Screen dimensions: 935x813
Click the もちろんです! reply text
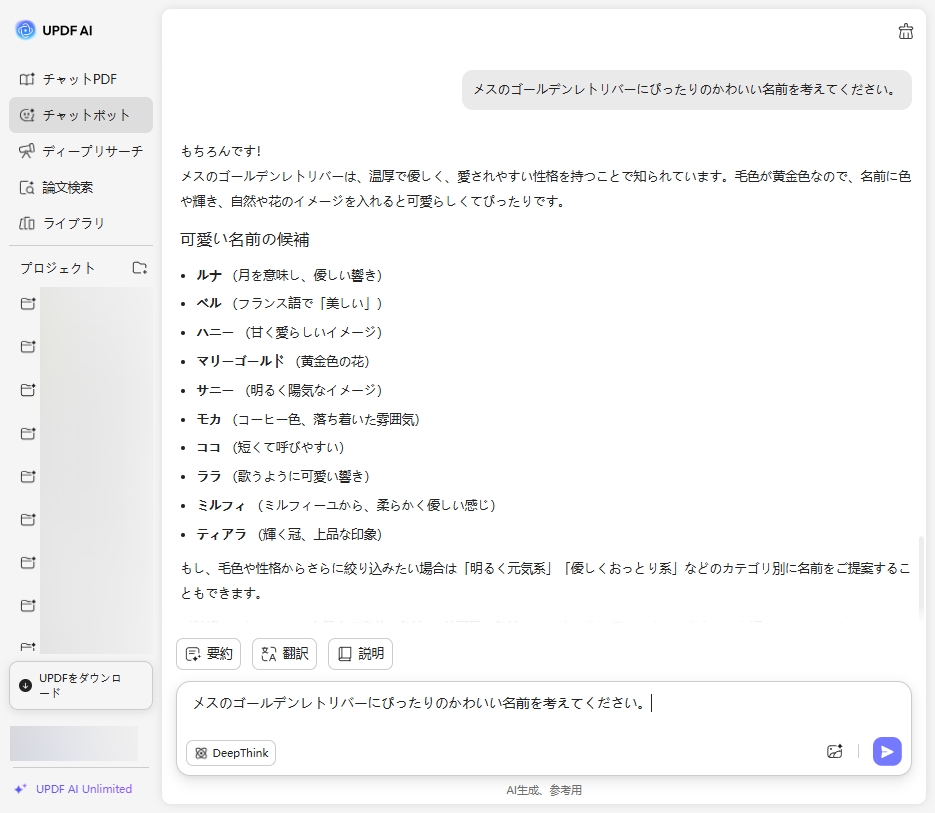(221, 151)
